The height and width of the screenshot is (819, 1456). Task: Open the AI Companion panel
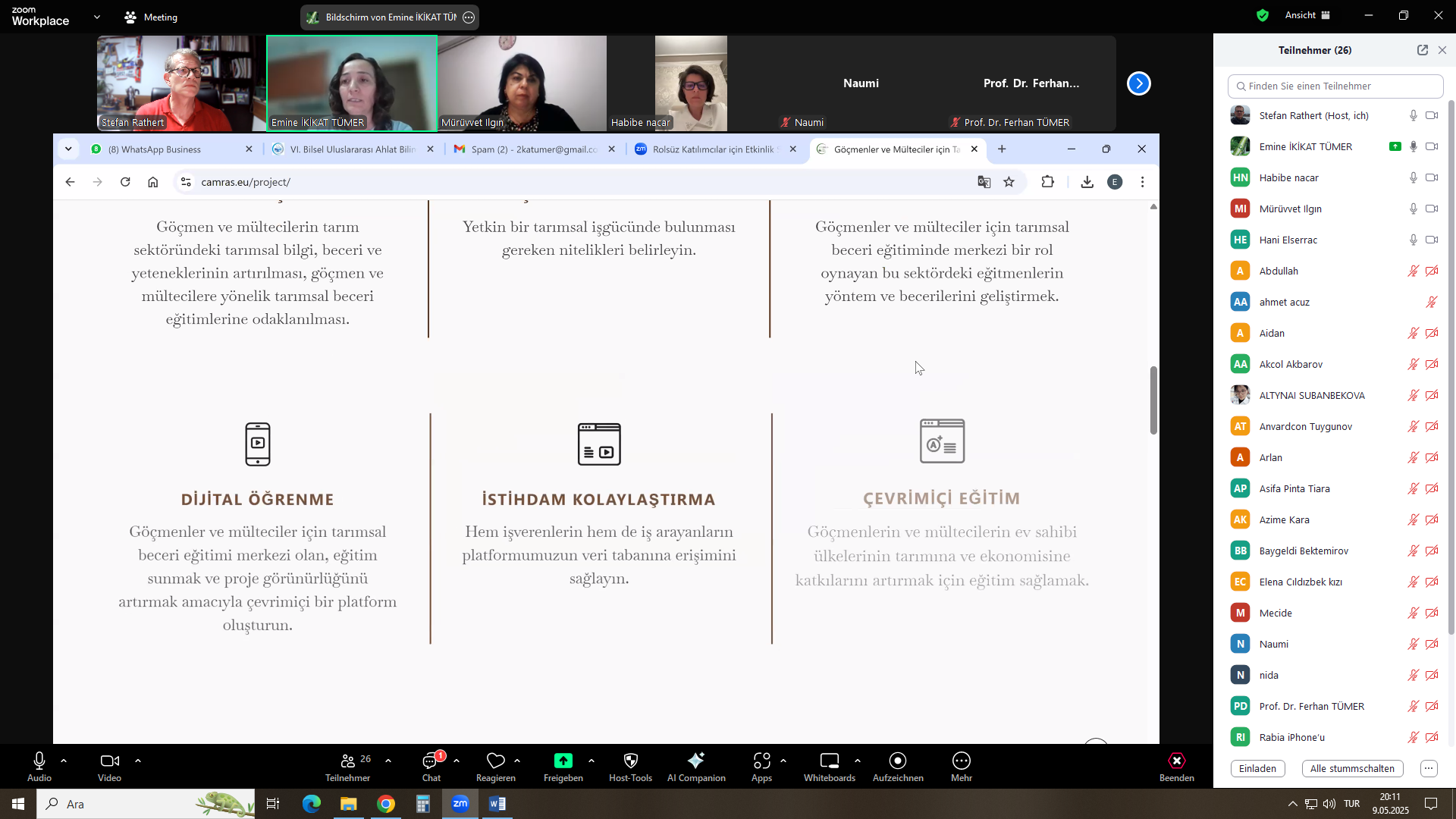point(695,761)
